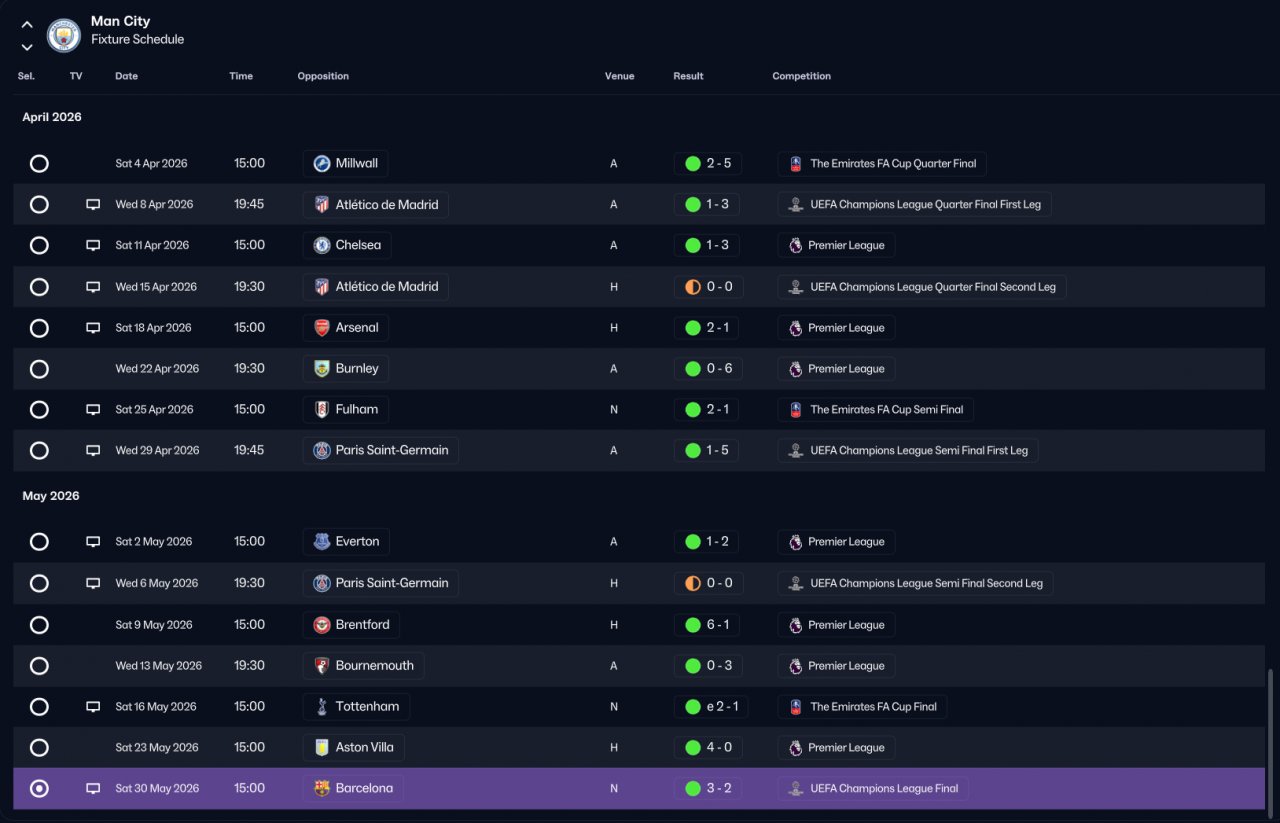Viewport: 1280px width, 823px height.
Task: Go to next team with down chevron
Action: pyautogui.click(x=27, y=47)
